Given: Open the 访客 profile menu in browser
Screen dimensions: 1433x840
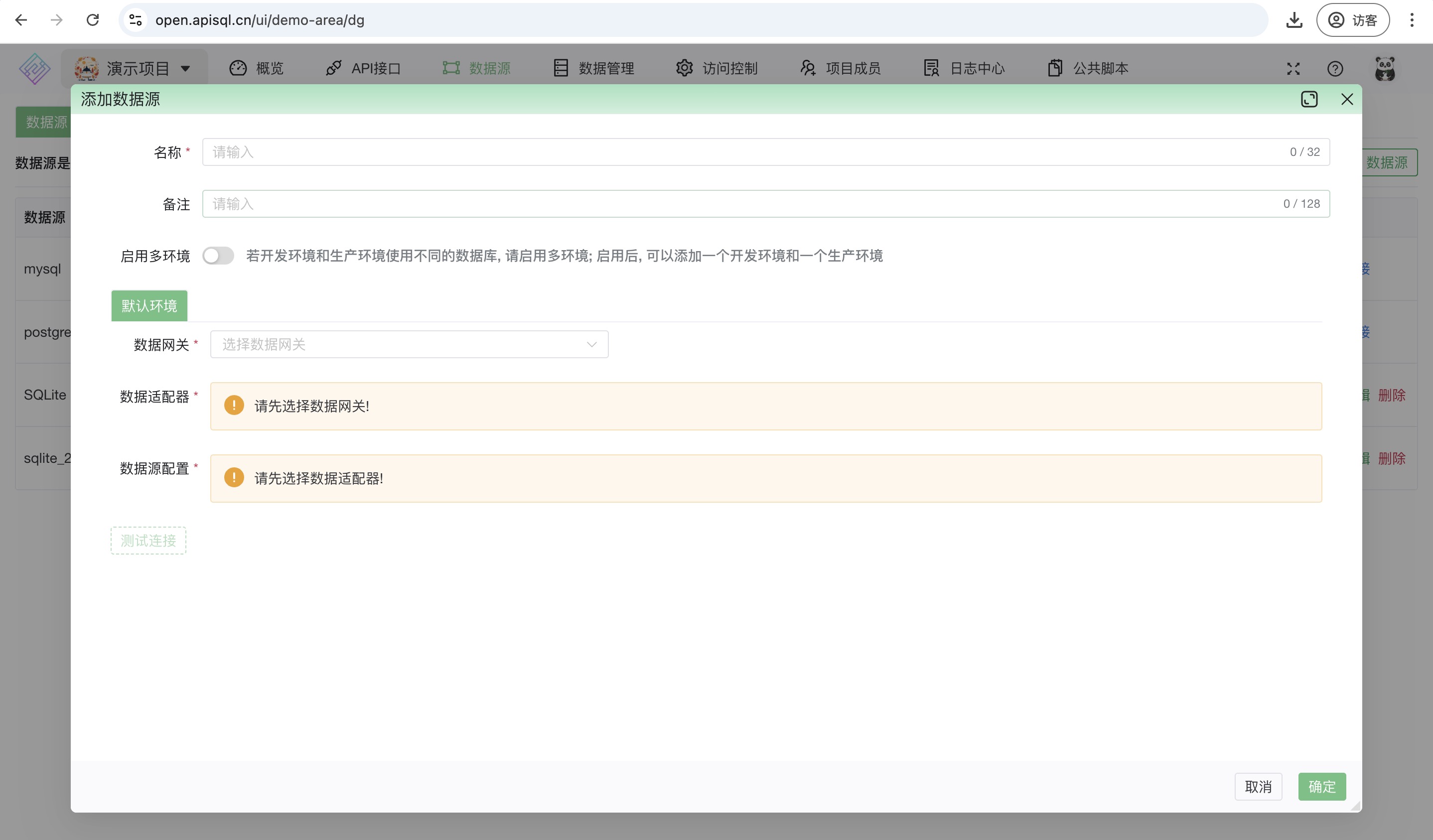Looking at the screenshot, I should tap(1352, 20).
